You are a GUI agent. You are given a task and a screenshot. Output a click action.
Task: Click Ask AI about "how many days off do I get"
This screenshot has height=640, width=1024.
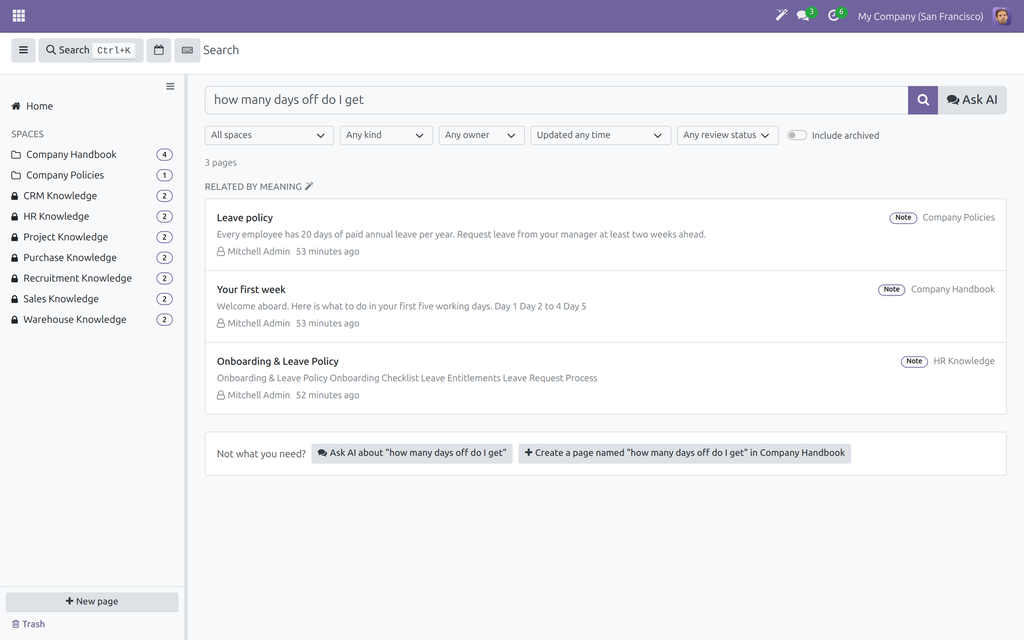pyautogui.click(x=412, y=453)
